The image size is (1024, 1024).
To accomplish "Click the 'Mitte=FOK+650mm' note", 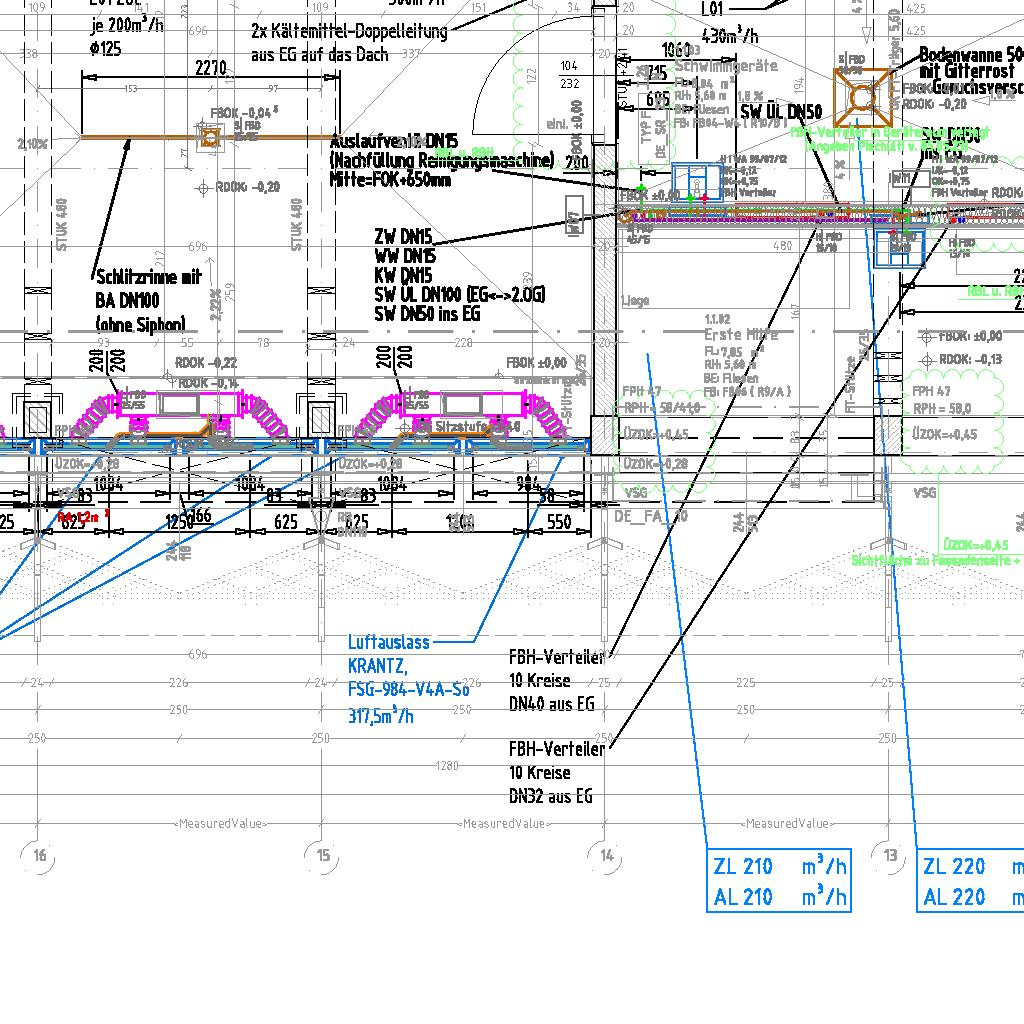I will (x=391, y=179).
